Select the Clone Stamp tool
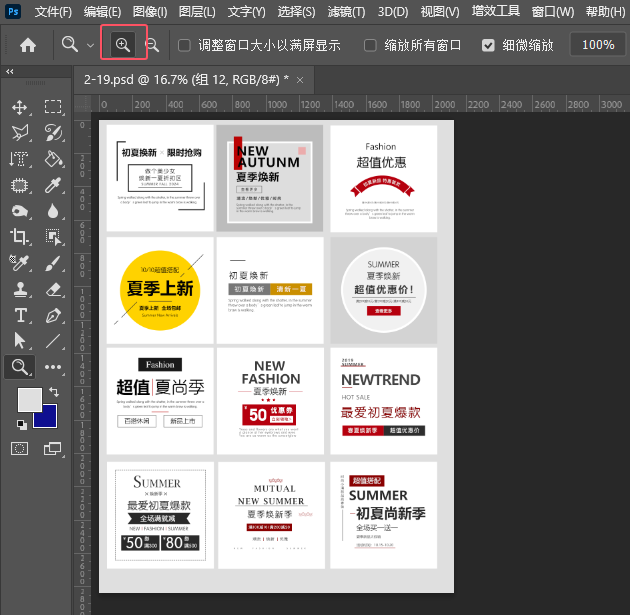 19,289
